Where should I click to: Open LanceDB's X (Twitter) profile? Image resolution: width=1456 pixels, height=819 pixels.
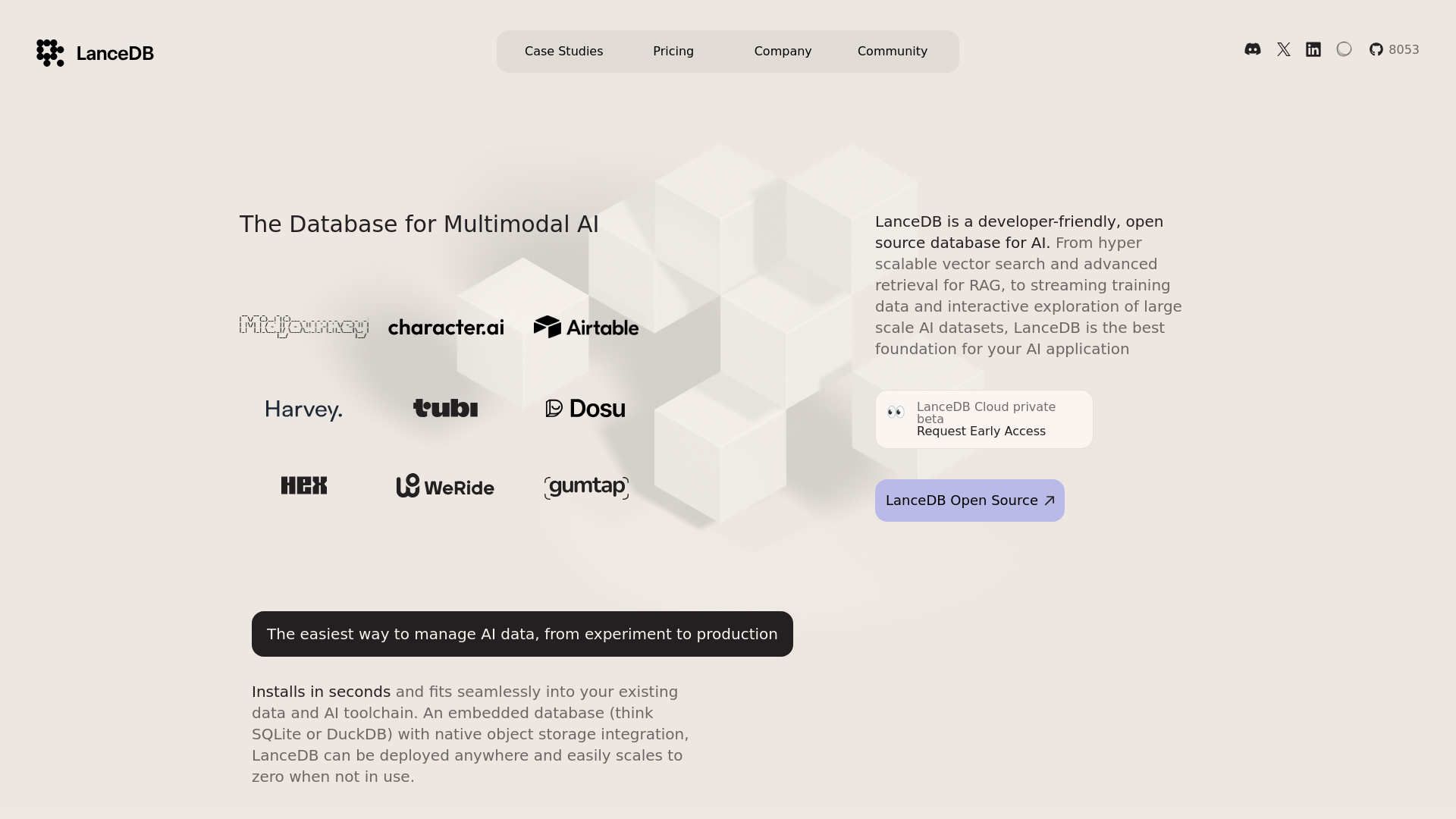(x=1283, y=49)
